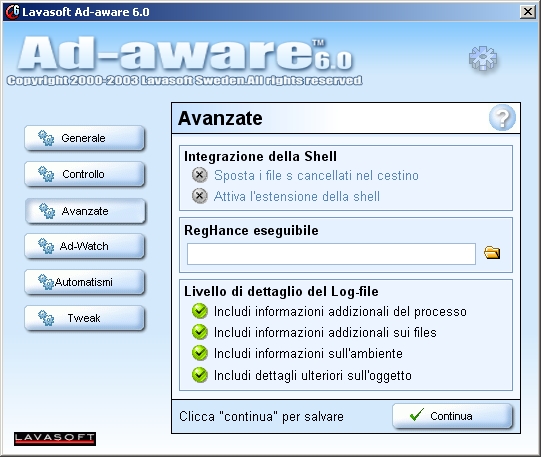Click the 'Integrazione della Shell' heading

point(260,156)
